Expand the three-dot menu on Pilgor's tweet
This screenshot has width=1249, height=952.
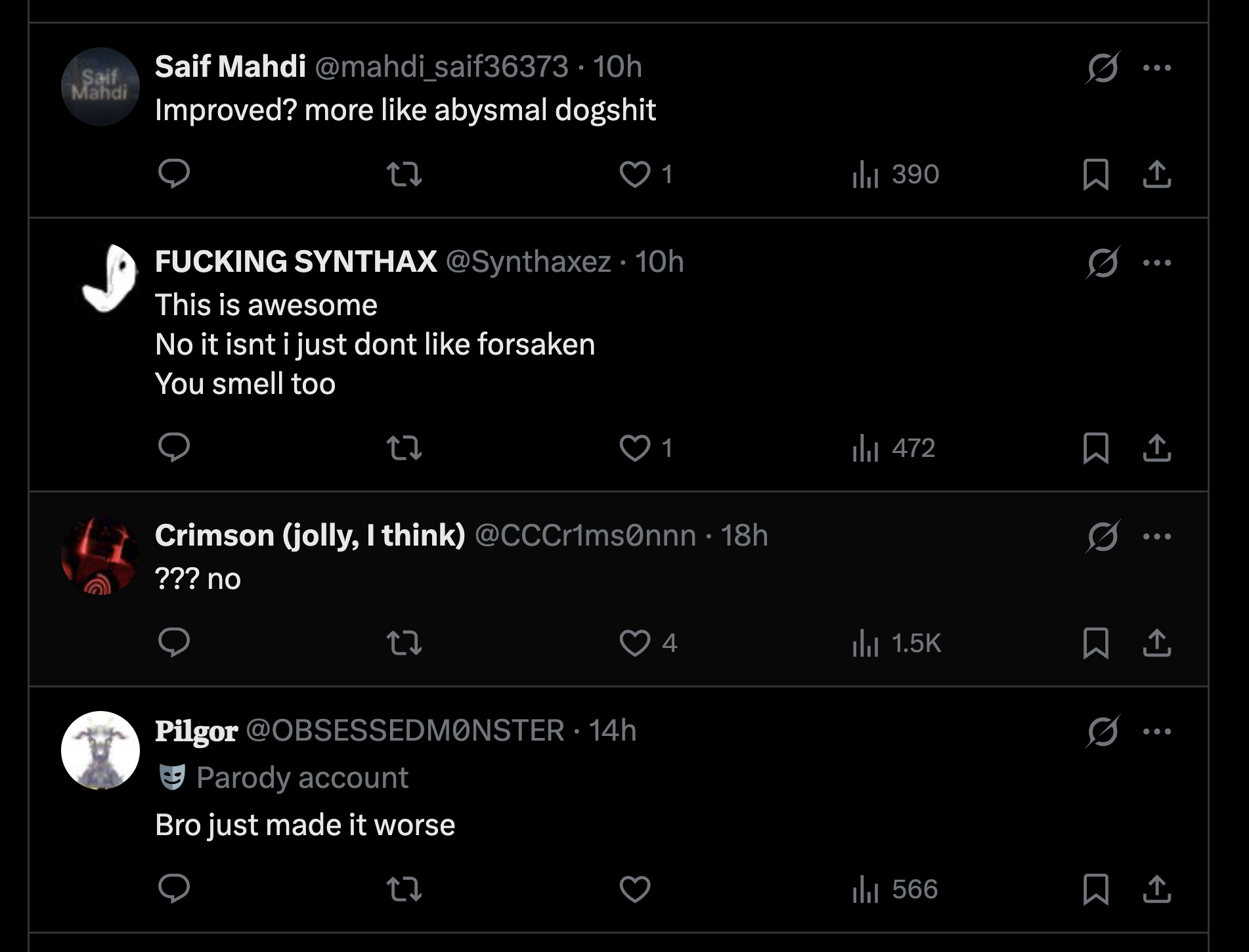(1156, 731)
